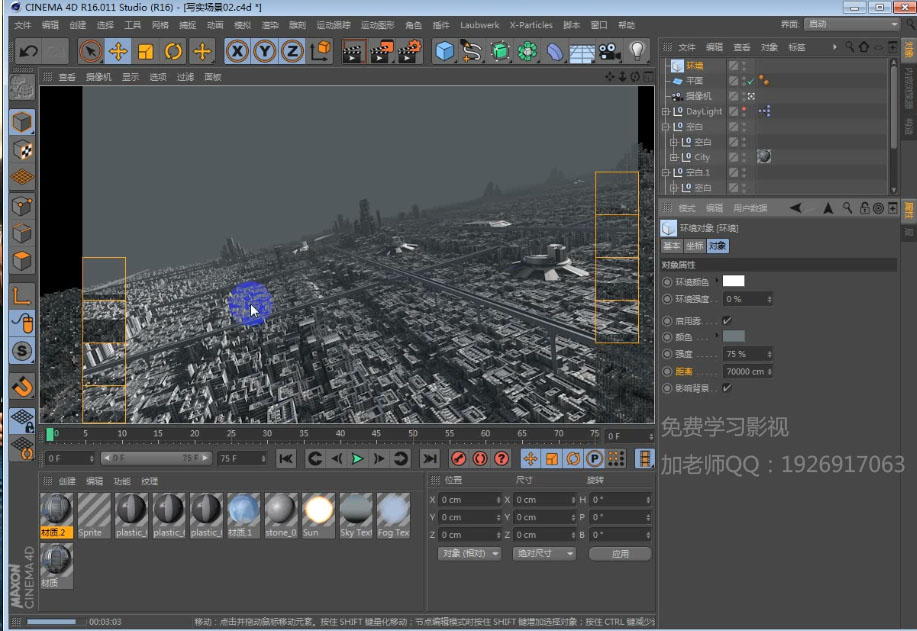Click the Make Editable icon in left palette
The image size is (917, 631).
pos(22,88)
